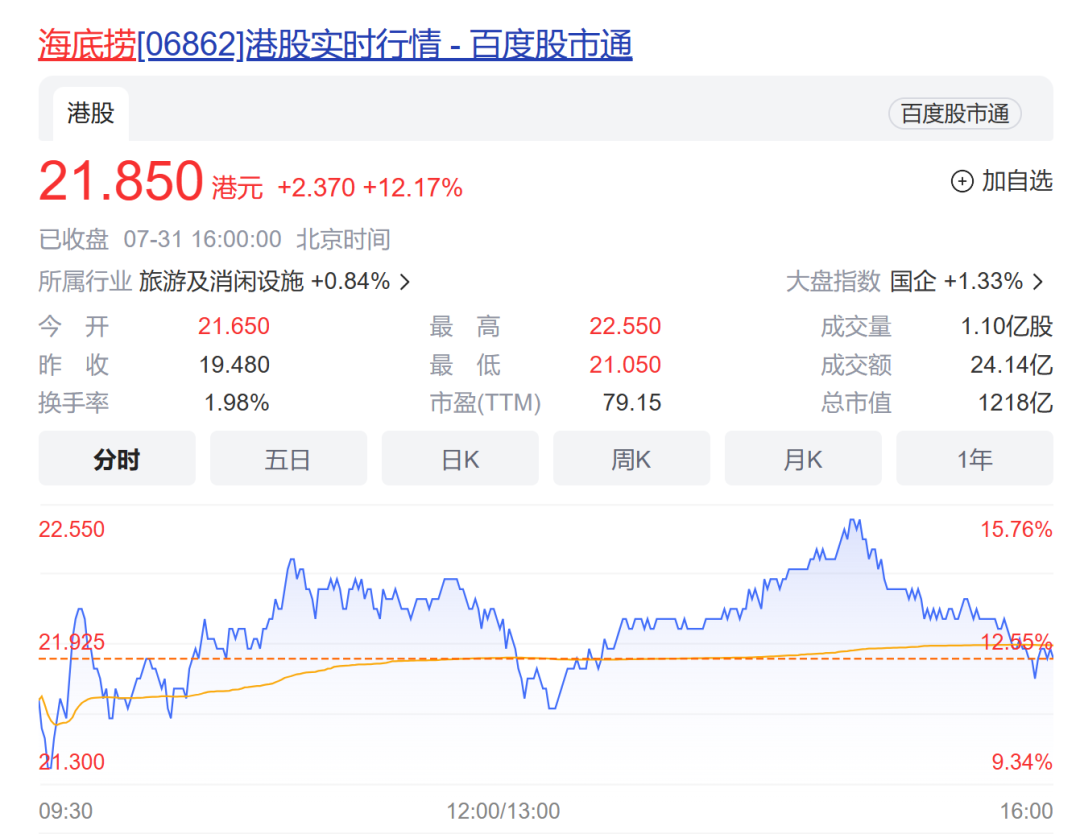Click the chart axis label 15.76%

pos(1016,530)
